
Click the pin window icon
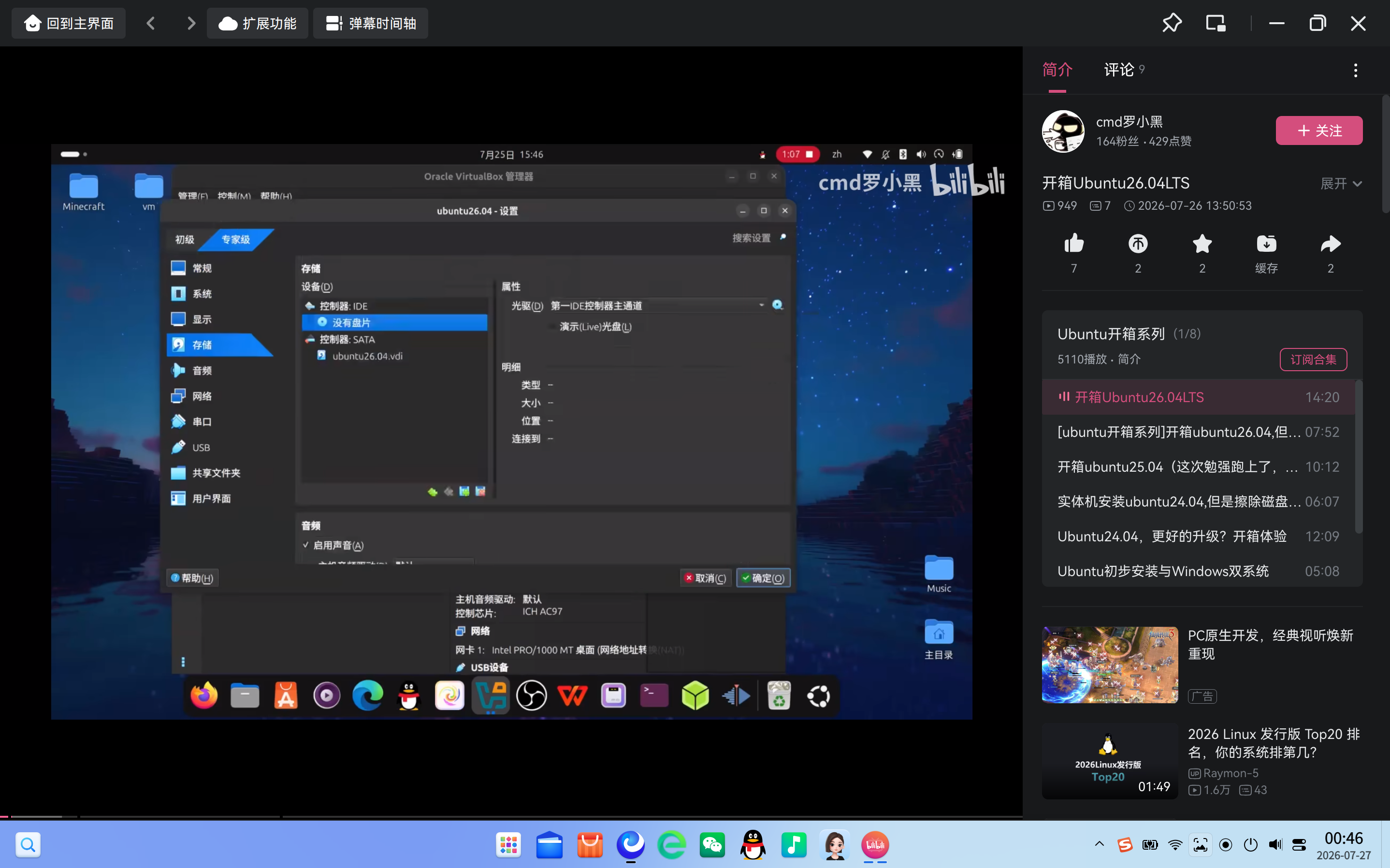coord(1172,23)
